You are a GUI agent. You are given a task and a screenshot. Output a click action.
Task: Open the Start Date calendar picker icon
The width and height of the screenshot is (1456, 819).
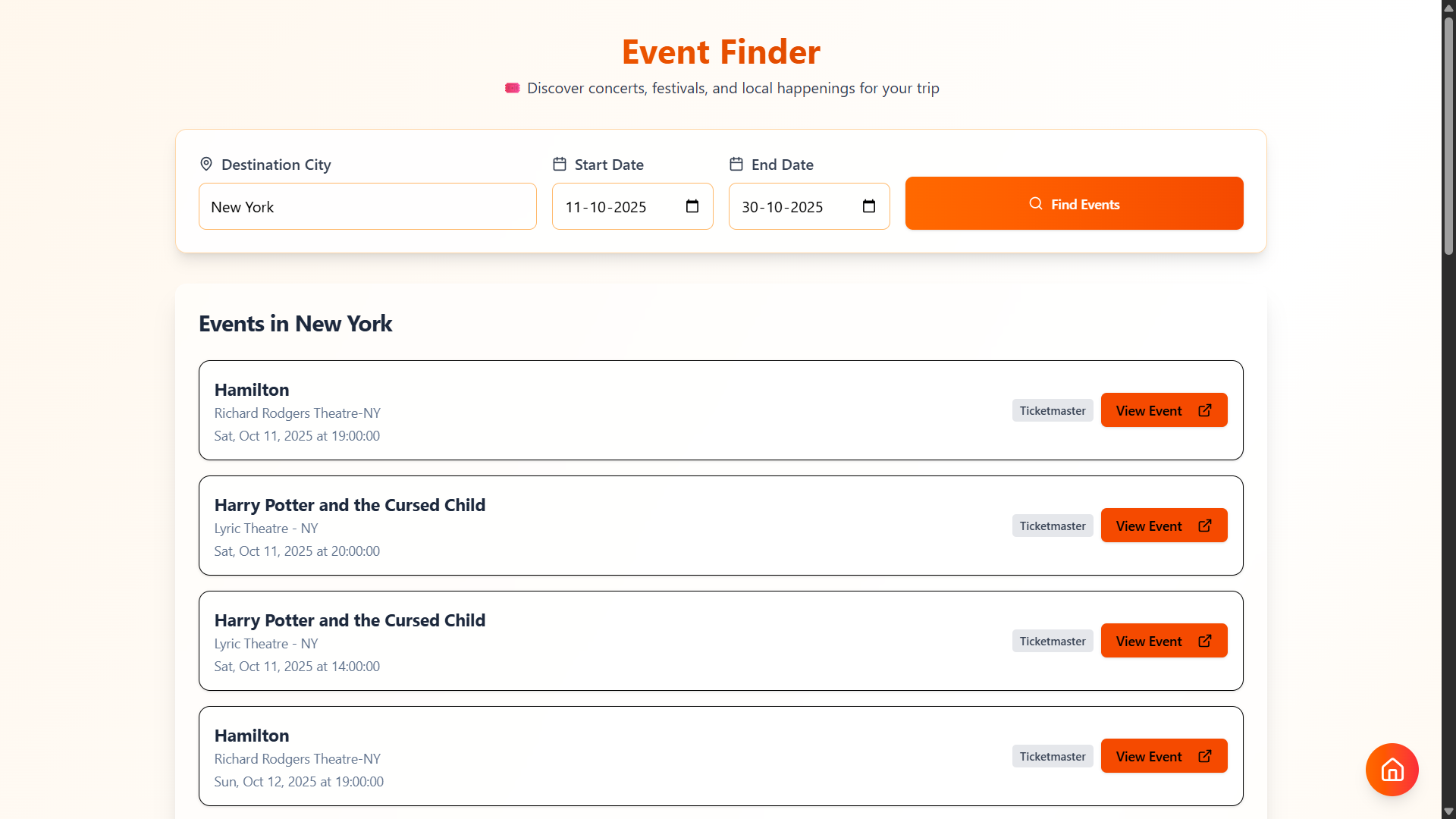point(692,206)
